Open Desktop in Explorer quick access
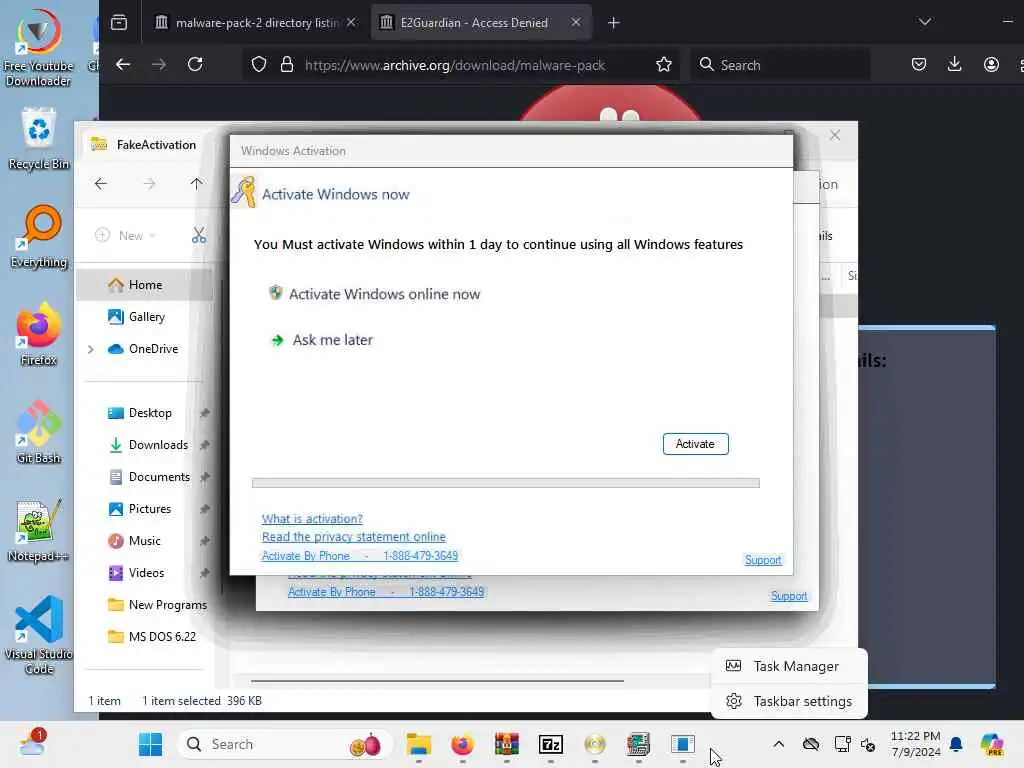The height and width of the screenshot is (768, 1024). [x=150, y=413]
